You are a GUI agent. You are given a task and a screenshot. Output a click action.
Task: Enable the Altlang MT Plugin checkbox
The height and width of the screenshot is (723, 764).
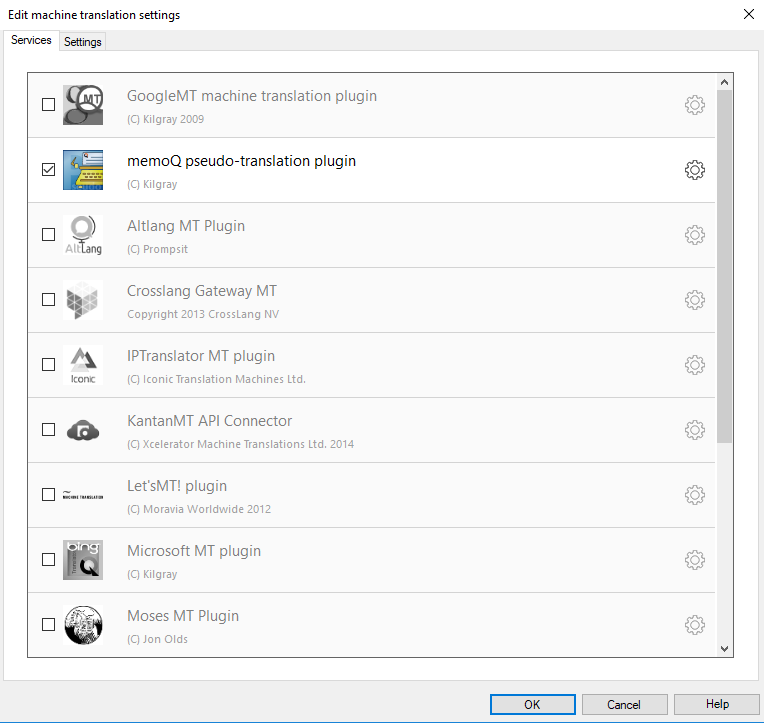[48, 234]
